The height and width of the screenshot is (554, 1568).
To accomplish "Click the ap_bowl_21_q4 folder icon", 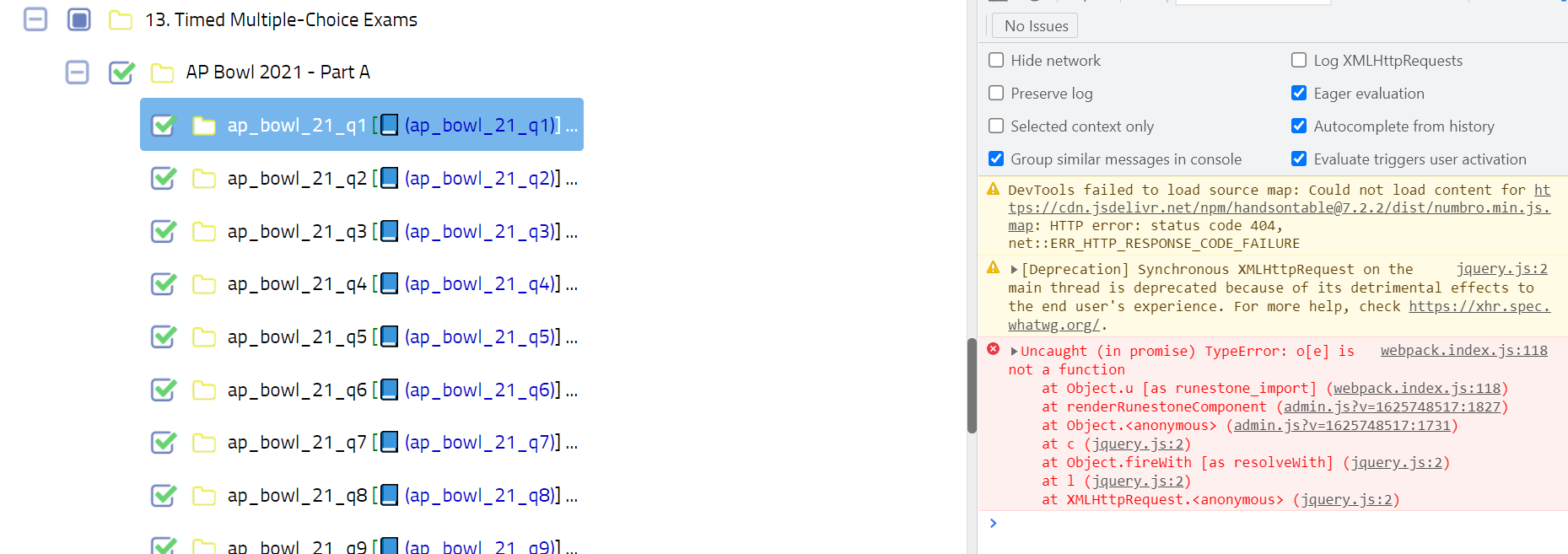I will click(204, 284).
